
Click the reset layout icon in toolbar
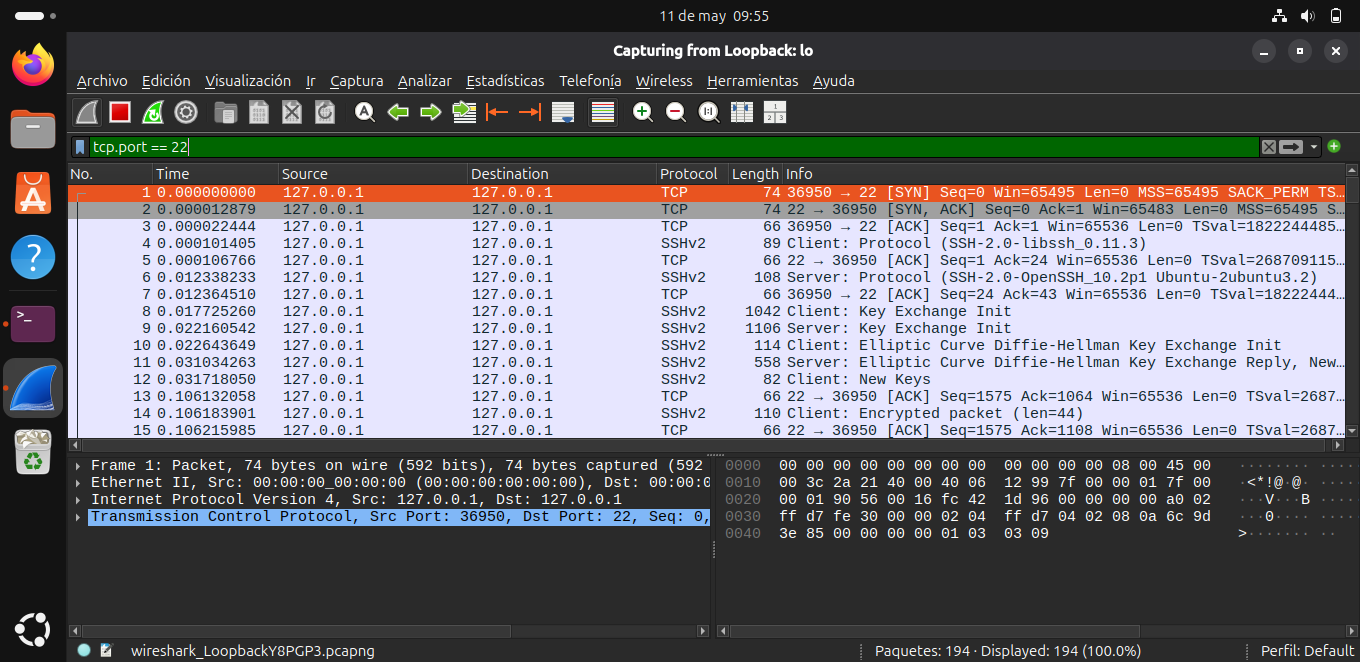775,112
